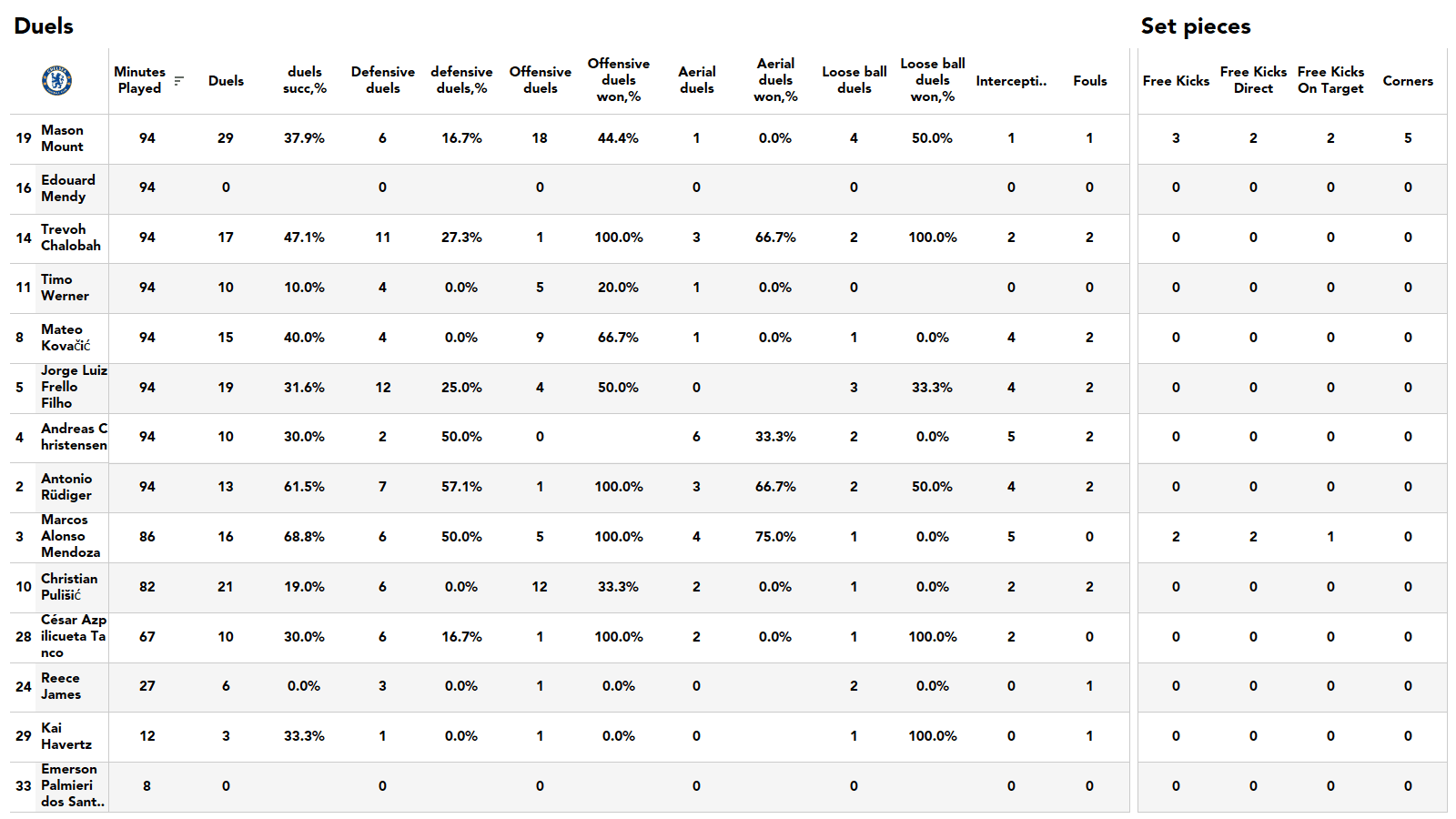The image size is (1456, 819).
Task: Click Werner's 20.0% offensive duels won
Action: pyautogui.click(x=618, y=288)
